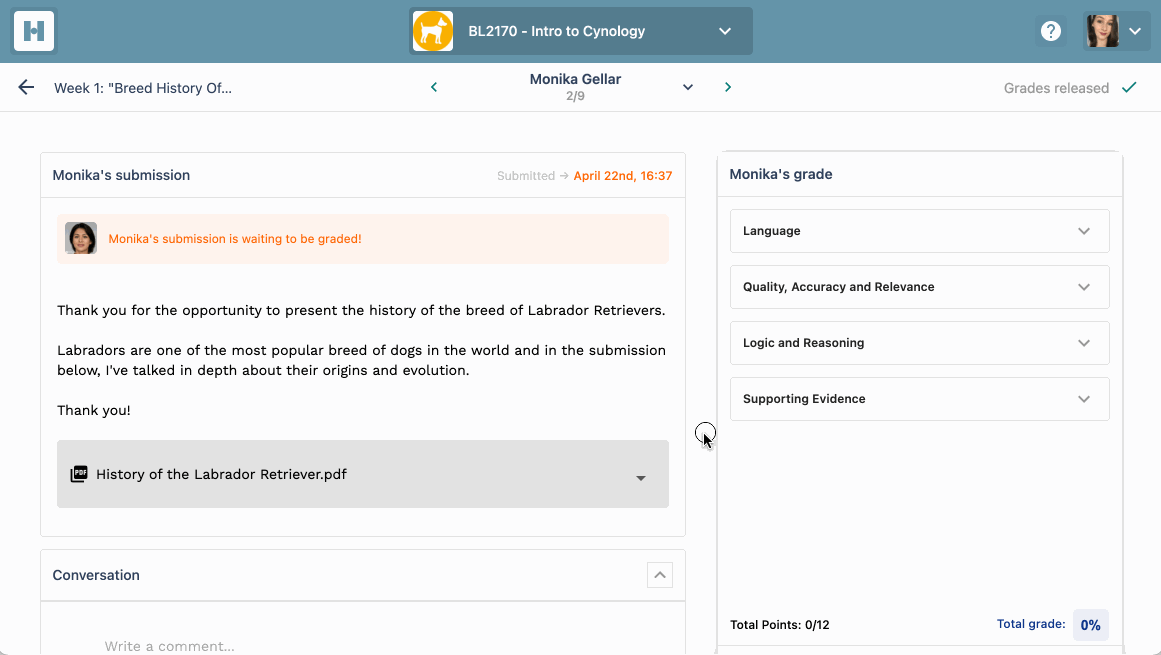Open the help question mark icon

tap(1051, 31)
